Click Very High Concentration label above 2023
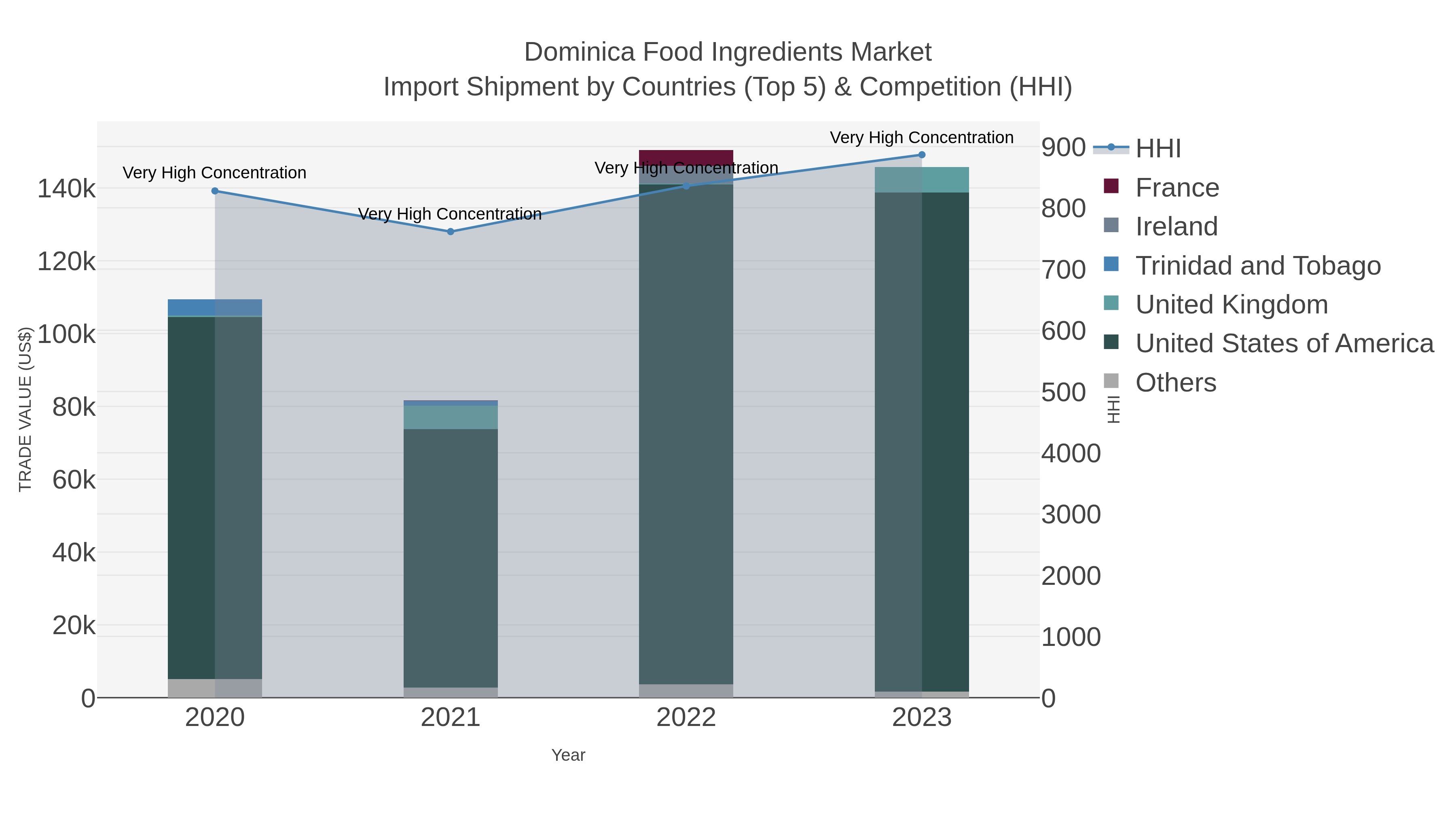Screen dimensions: 1456x819 pos(922,138)
